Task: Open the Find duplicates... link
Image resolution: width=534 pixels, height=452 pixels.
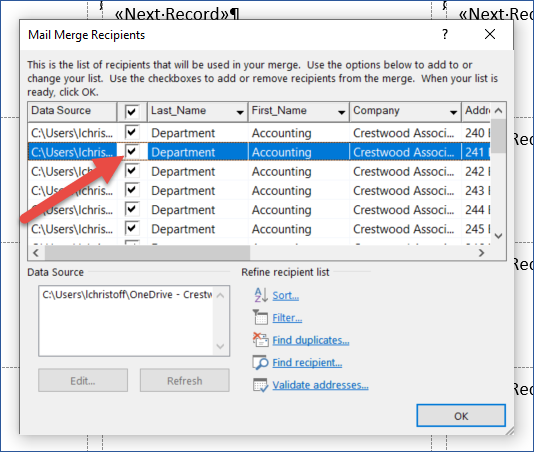Action: coord(311,340)
